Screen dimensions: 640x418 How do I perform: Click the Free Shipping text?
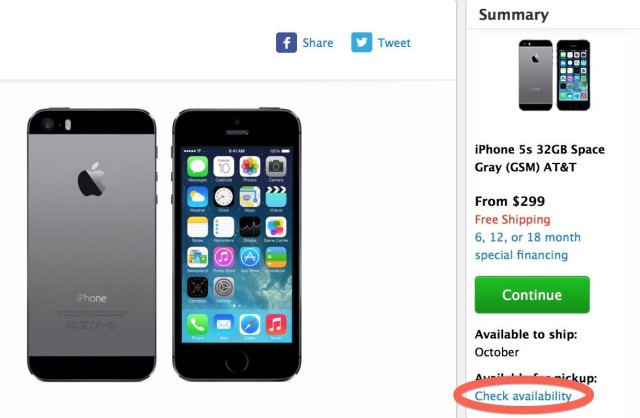513,220
